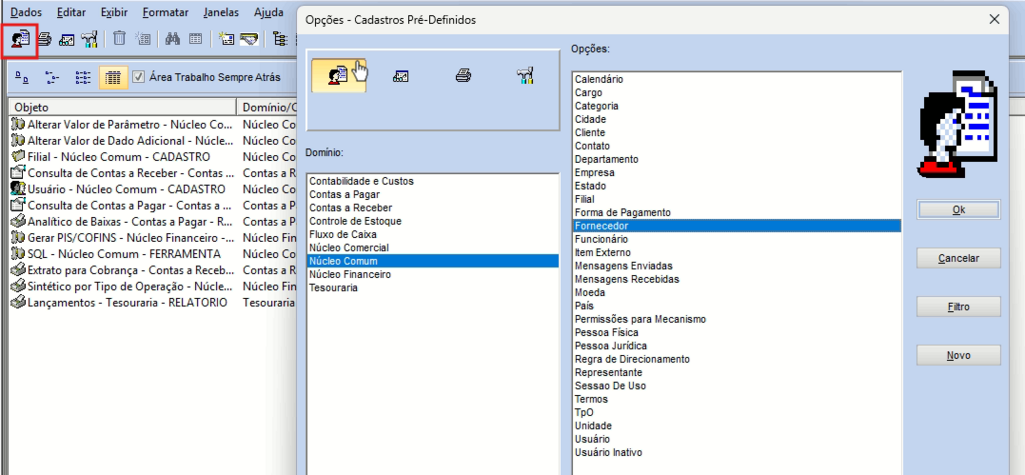Open the Formatar menu
The image size is (1025, 475).
coord(165,12)
